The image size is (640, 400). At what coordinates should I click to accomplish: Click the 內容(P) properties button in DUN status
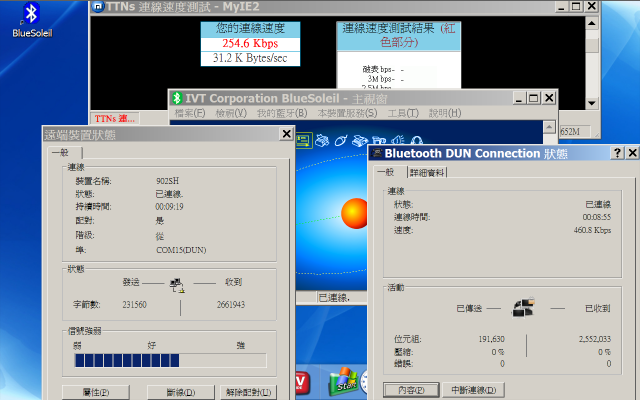411,390
